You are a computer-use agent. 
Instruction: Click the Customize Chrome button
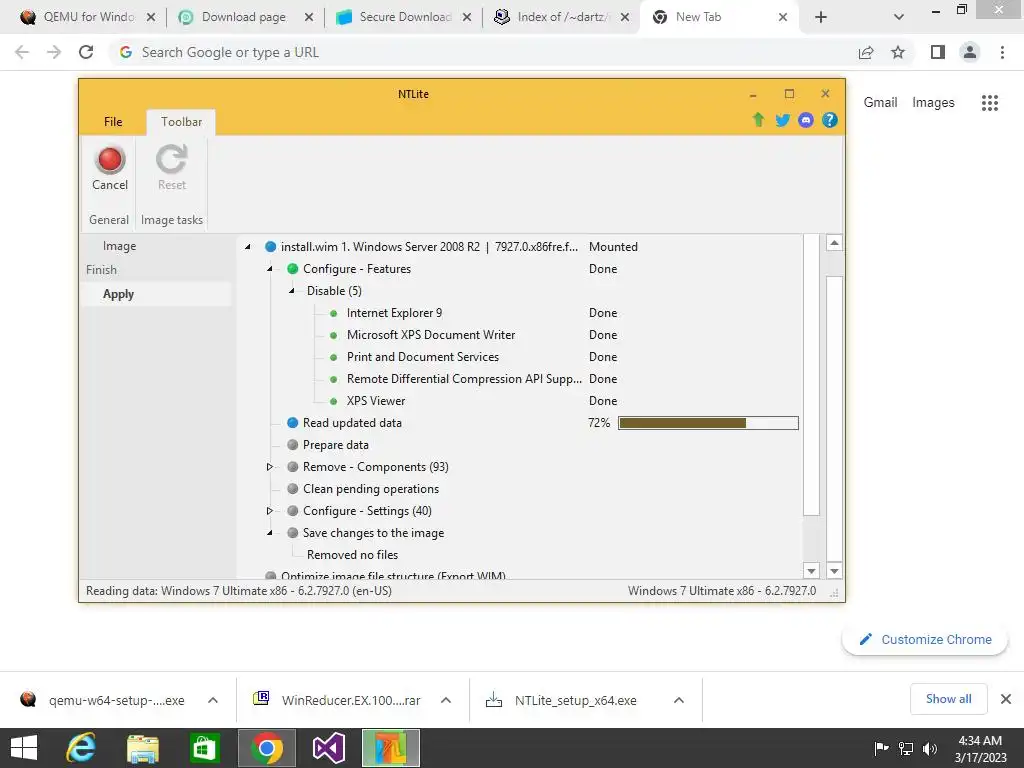click(x=925, y=639)
